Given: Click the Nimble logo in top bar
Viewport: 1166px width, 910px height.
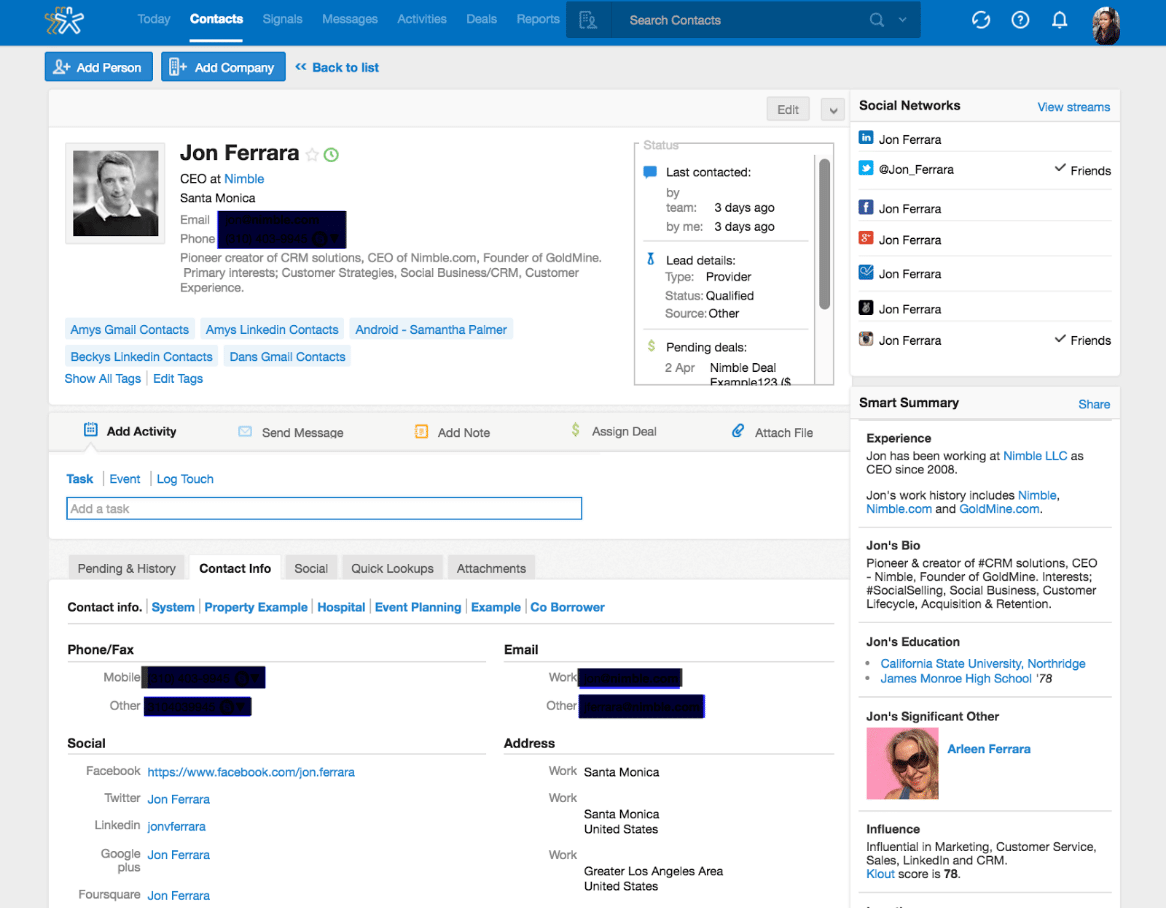Looking at the screenshot, I should (65, 20).
